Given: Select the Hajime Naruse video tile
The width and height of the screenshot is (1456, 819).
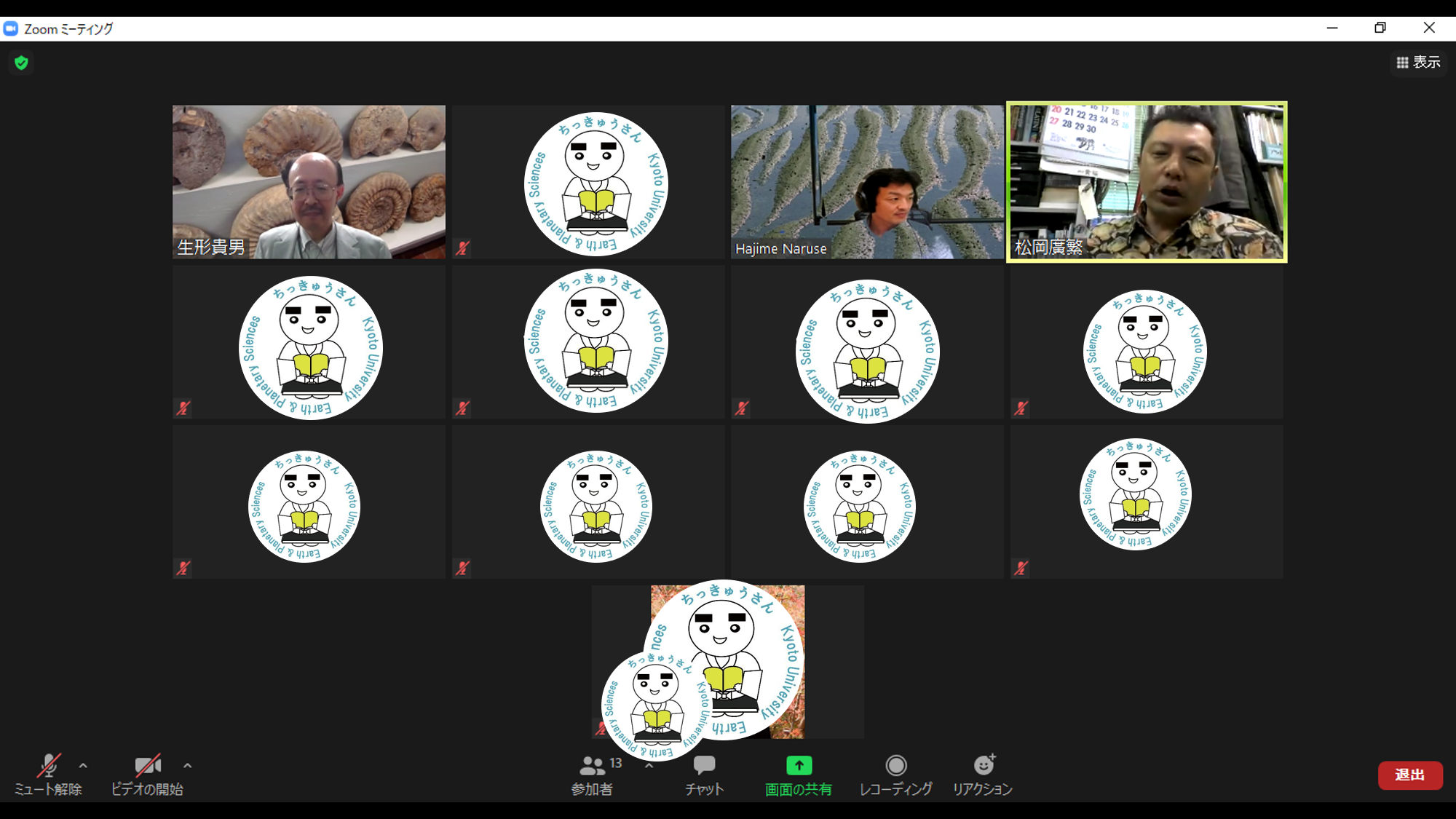Looking at the screenshot, I should click(867, 182).
